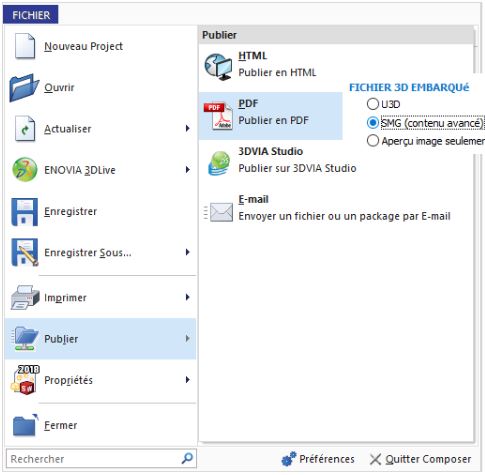Click the ENOVIA 3DLive label text
The width and height of the screenshot is (485, 475).
click(x=80, y=170)
